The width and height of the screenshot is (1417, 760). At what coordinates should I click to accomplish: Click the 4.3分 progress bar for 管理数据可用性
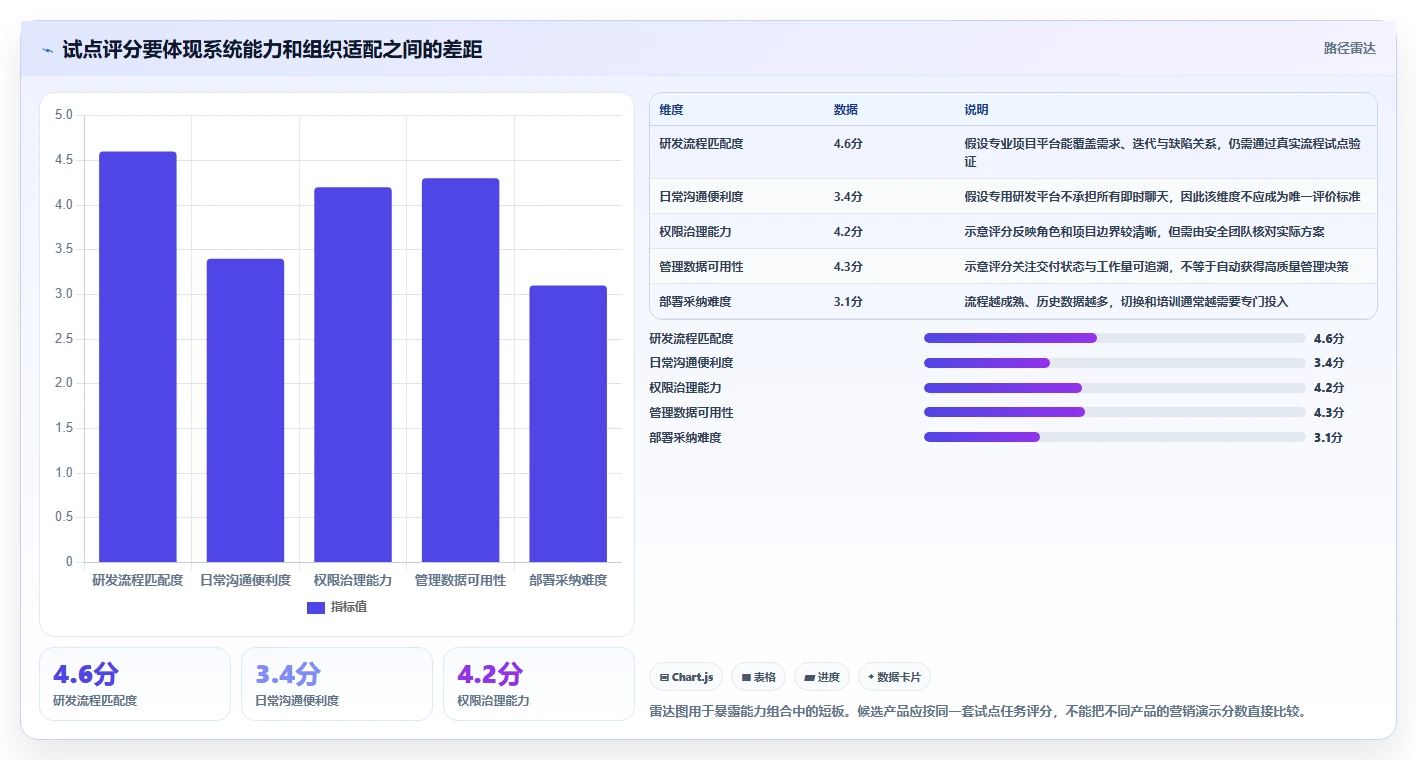click(1115, 412)
